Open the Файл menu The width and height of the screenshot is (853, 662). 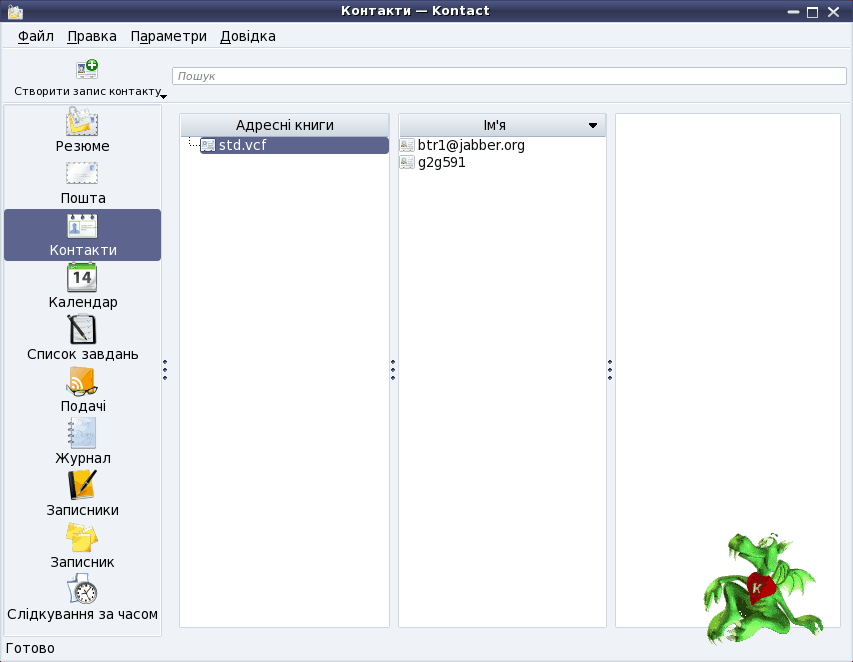[x=36, y=36]
